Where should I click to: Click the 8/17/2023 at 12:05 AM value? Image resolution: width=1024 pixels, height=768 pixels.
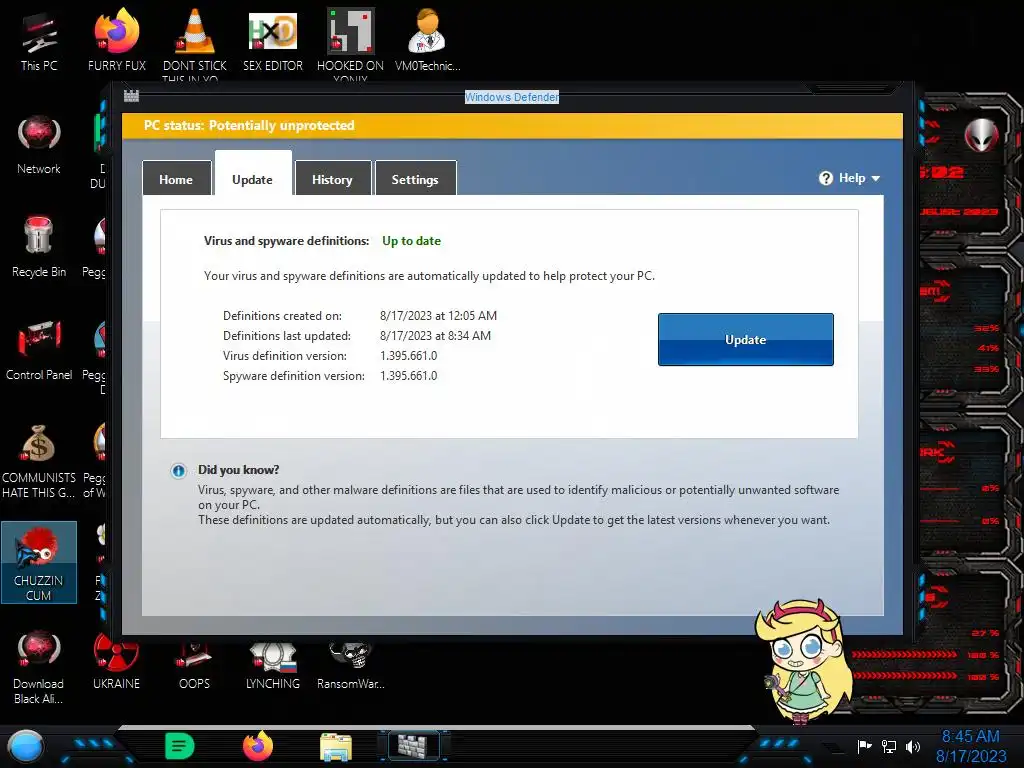(x=438, y=316)
